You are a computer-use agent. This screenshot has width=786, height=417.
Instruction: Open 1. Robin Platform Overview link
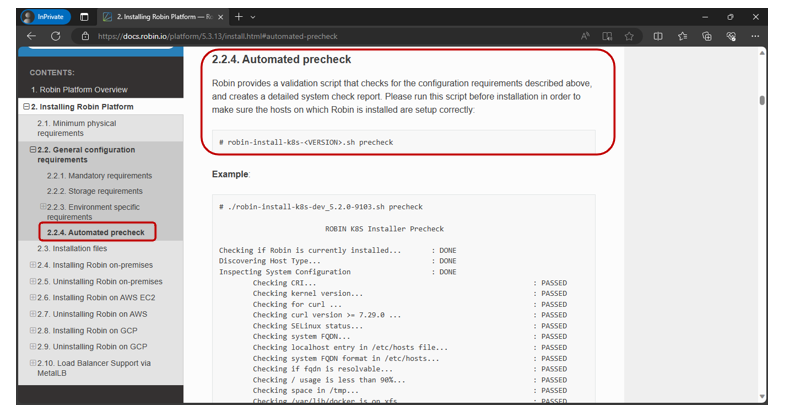pos(79,90)
